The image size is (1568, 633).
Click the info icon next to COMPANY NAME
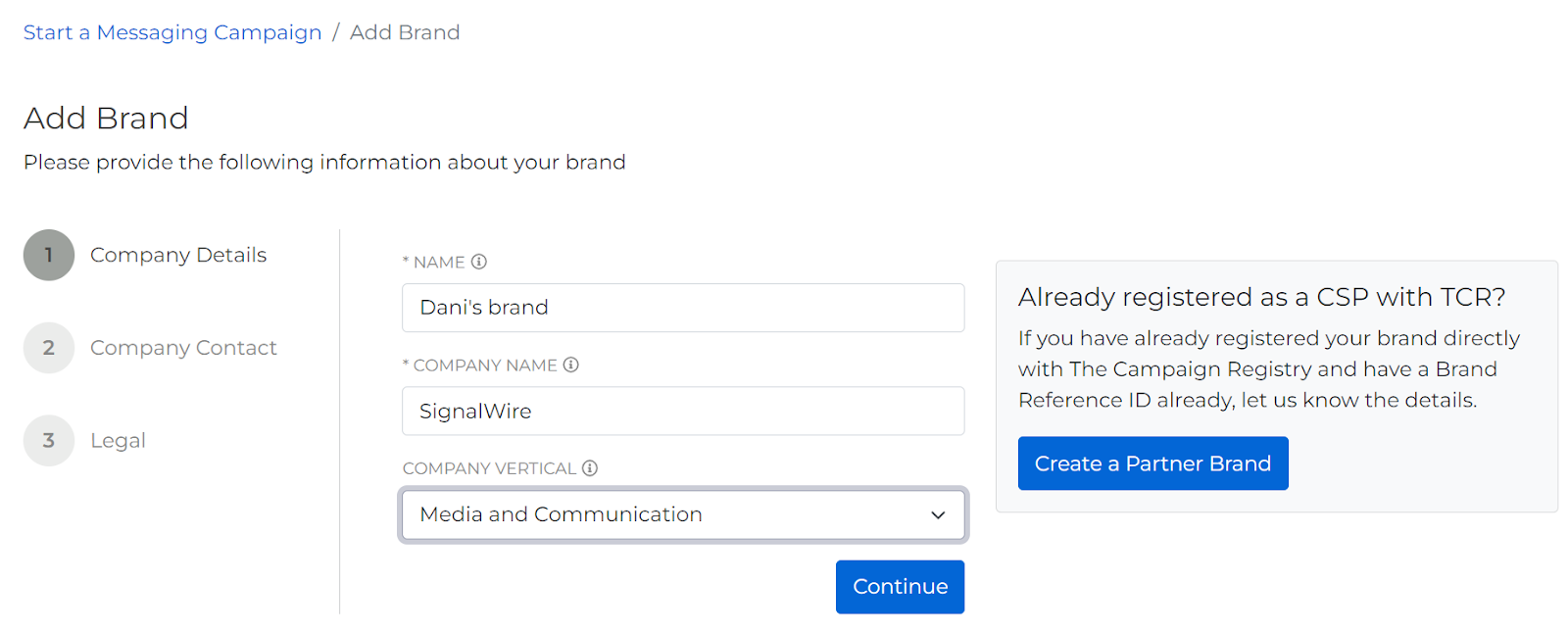(571, 365)
